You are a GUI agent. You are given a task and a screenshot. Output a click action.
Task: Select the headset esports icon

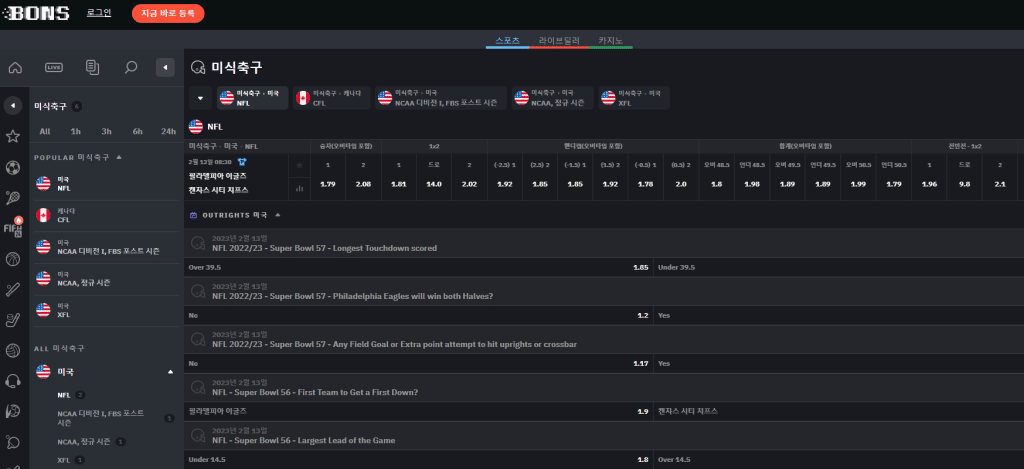point(12,381)
